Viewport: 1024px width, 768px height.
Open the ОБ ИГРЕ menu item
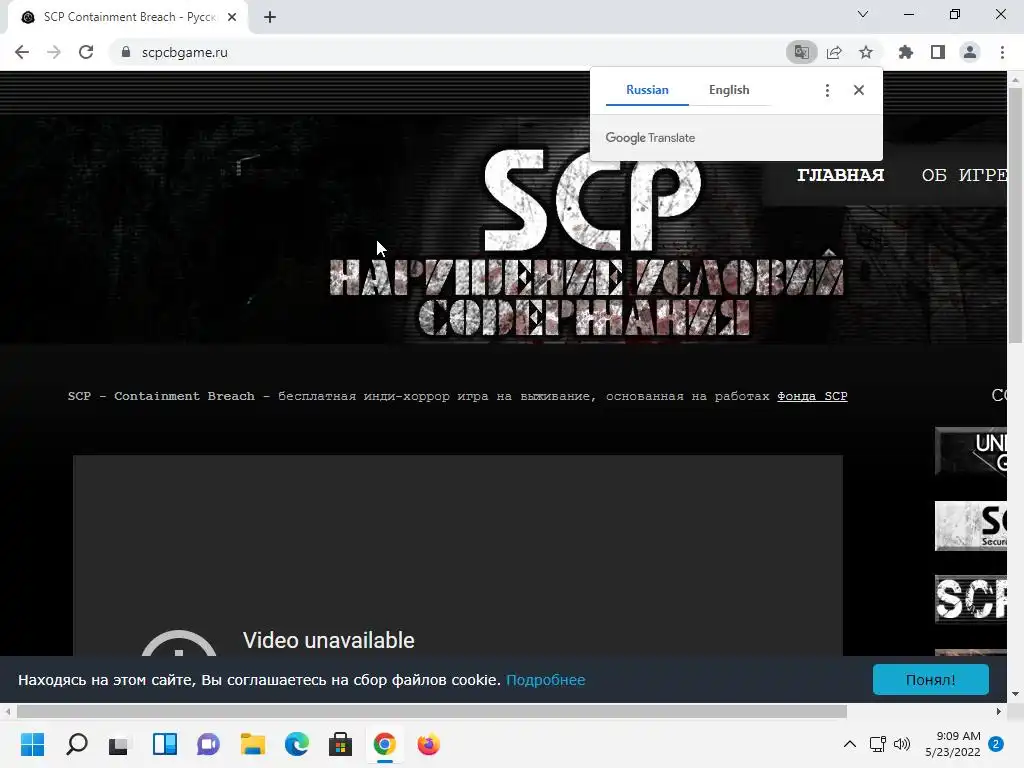pyautogui.click(x=964, y=175)
